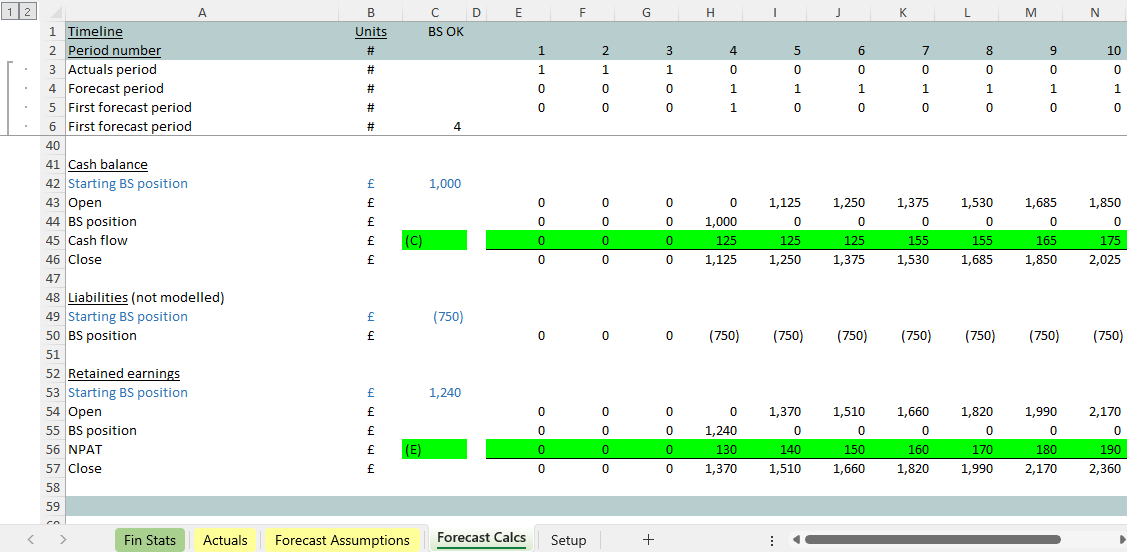
Task: Select row 45 header
Action: pos(53,241)
